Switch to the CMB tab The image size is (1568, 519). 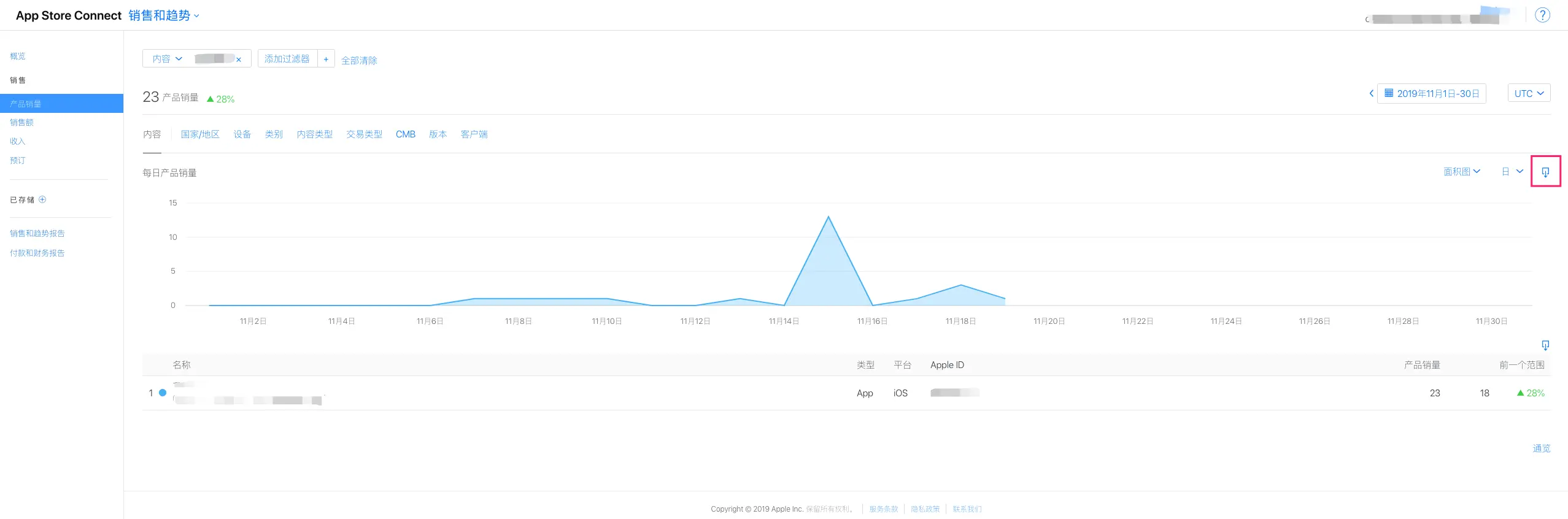click(406, 134)
